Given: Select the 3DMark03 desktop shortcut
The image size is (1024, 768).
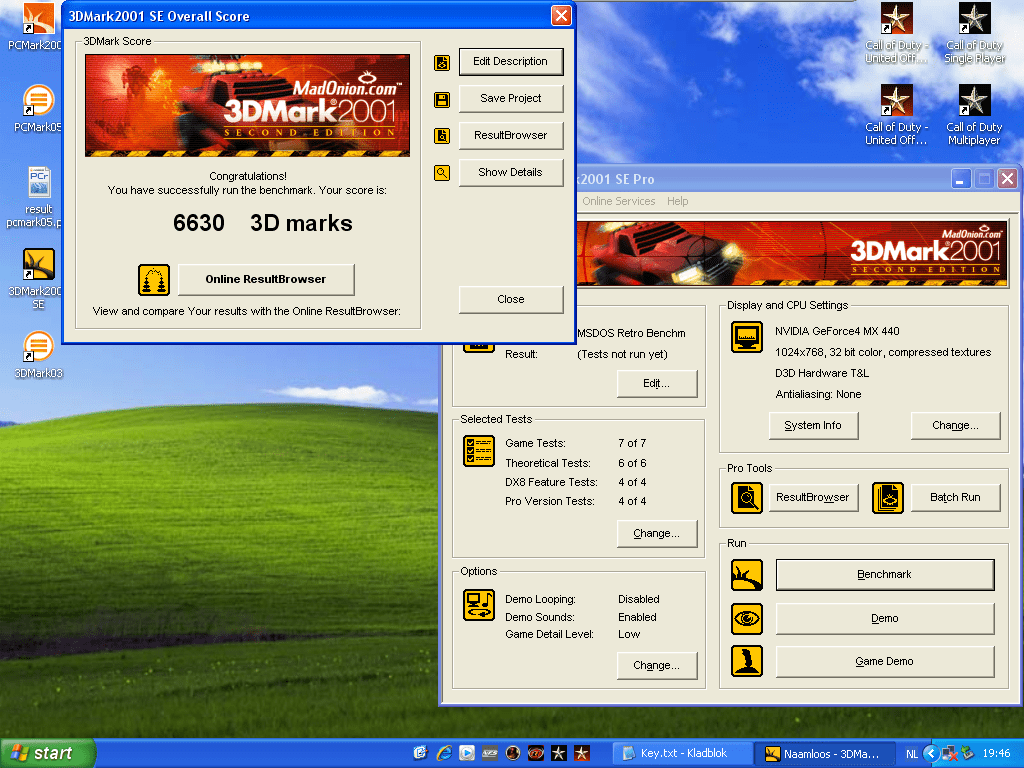Looking at the screenshot, I should (38, 355).
